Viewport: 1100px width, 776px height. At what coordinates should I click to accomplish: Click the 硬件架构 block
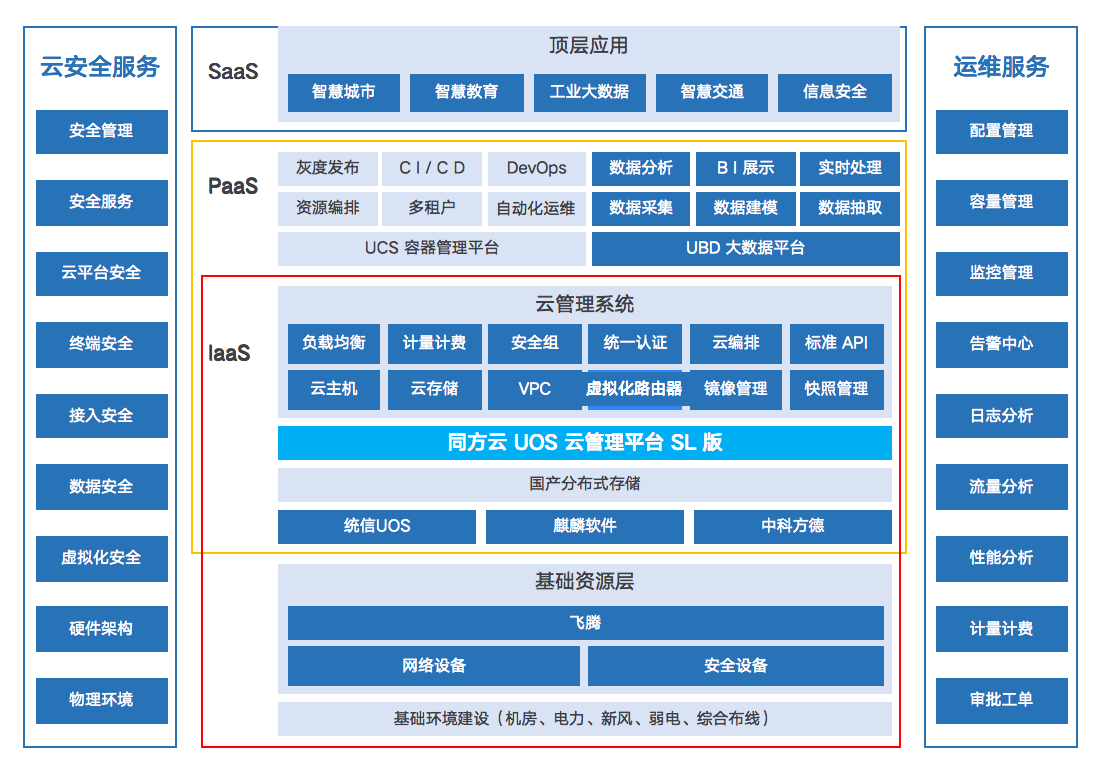102,629
